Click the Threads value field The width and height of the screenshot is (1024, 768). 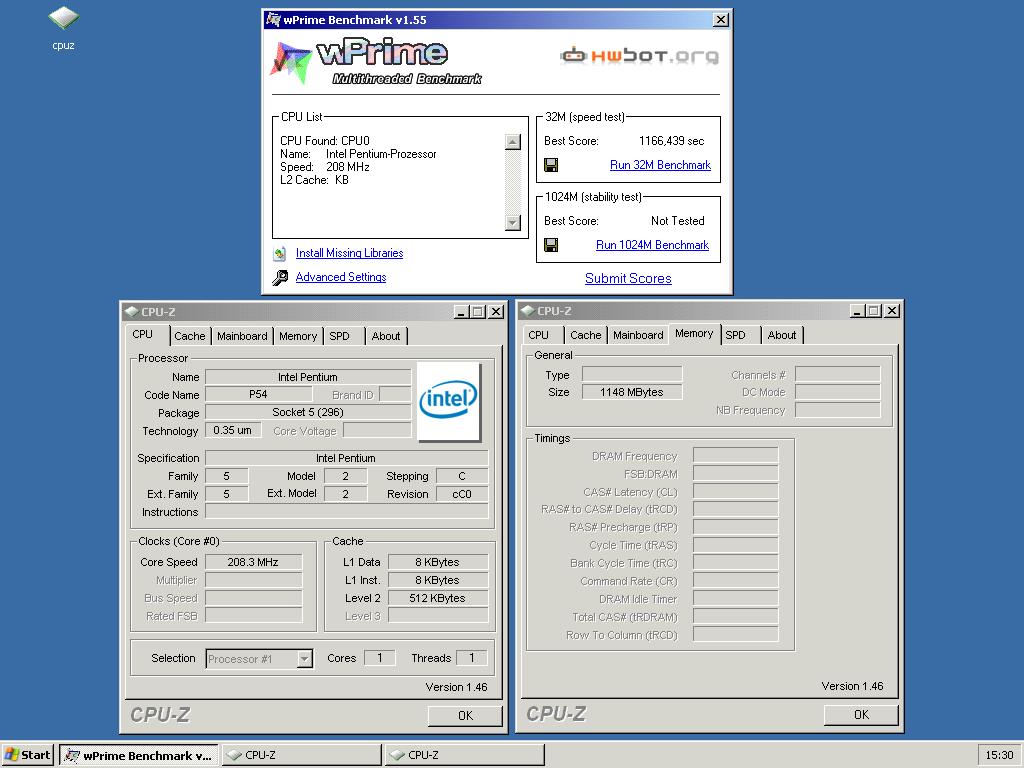pos(472,658)
